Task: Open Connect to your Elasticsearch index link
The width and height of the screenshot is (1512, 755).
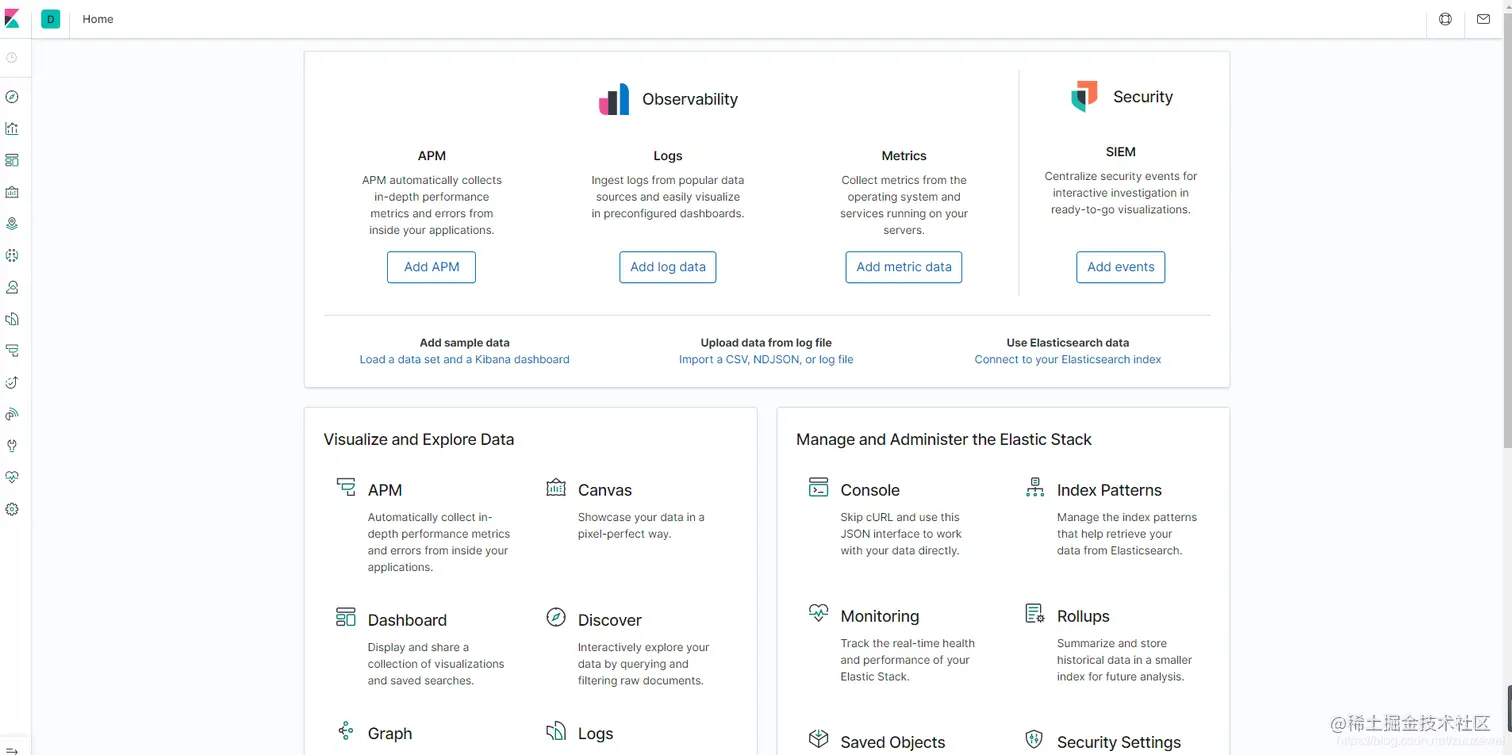Action: coord(1068,360)
